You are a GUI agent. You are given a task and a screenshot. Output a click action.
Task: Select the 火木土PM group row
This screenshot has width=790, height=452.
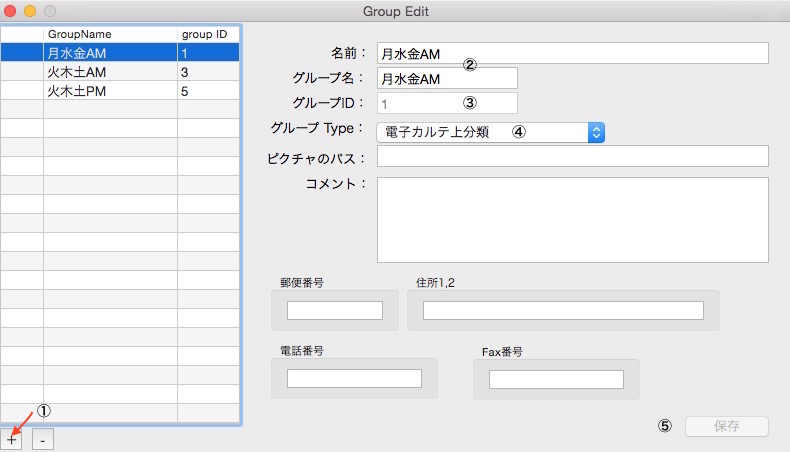[x=110, y=91]
